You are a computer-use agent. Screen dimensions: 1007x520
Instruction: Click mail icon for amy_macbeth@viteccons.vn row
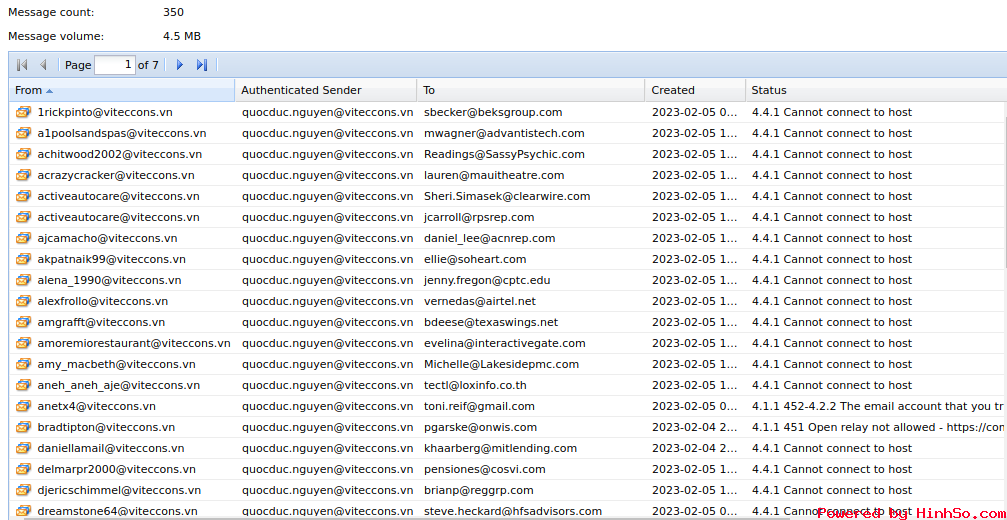tap(24, 365)
